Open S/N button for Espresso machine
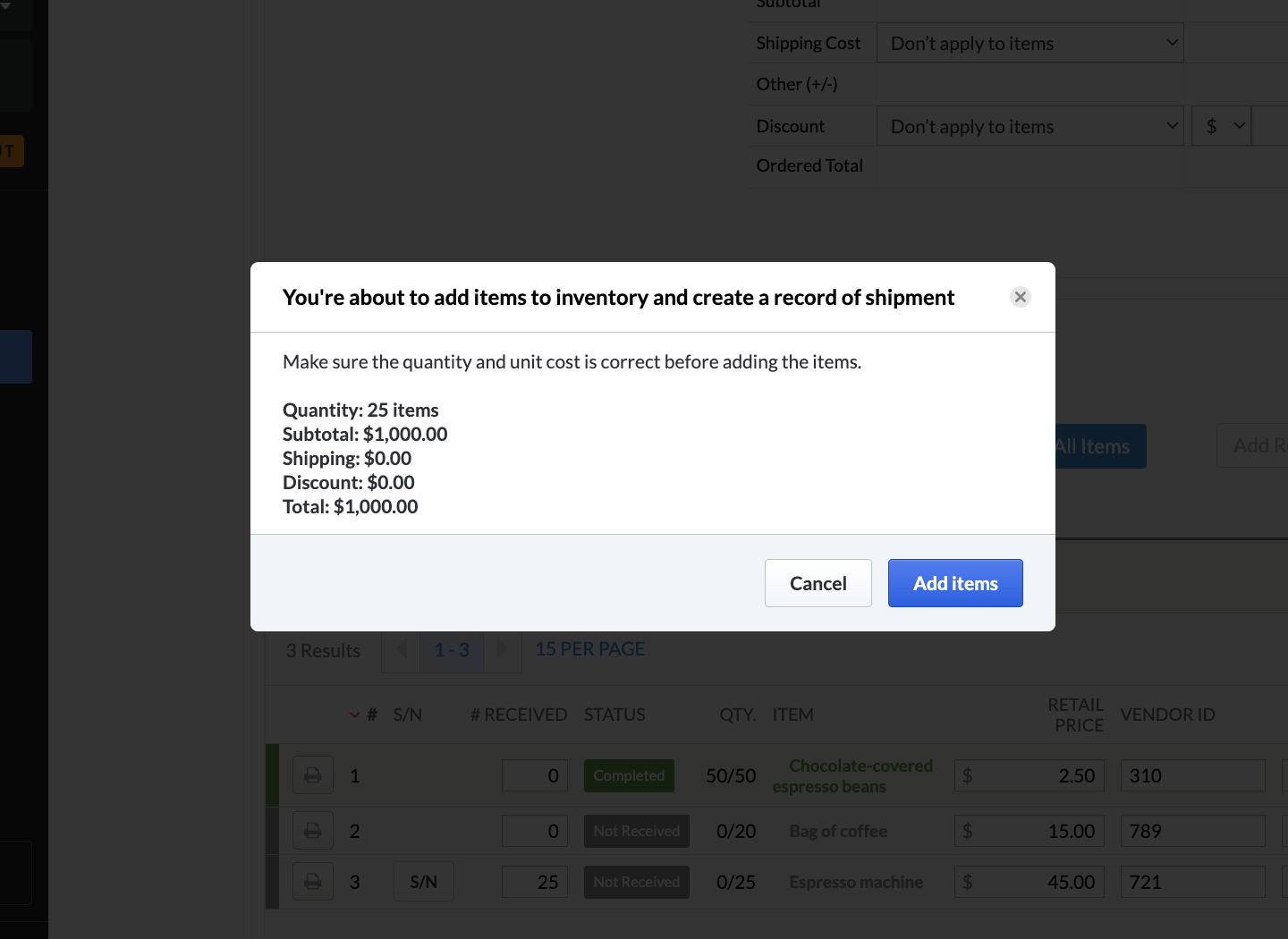The width and height of the screenshot is (1288, 939). (x=423, y=882)
